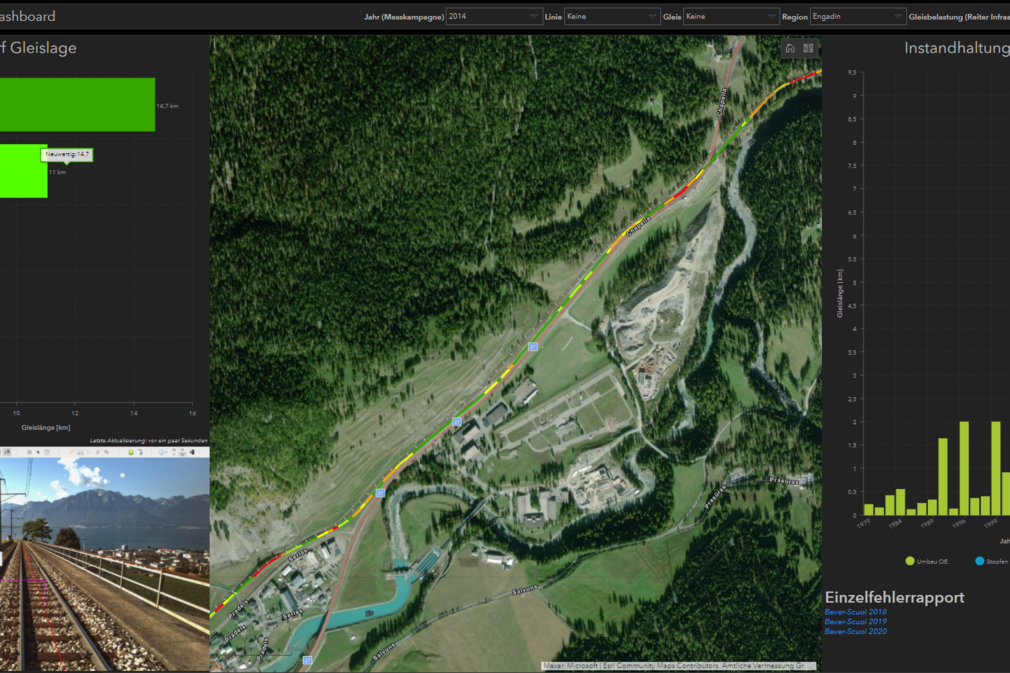Click the blue curved-arrow icon in viewer toolbar
1010x673 pixels.
[141, 452]
